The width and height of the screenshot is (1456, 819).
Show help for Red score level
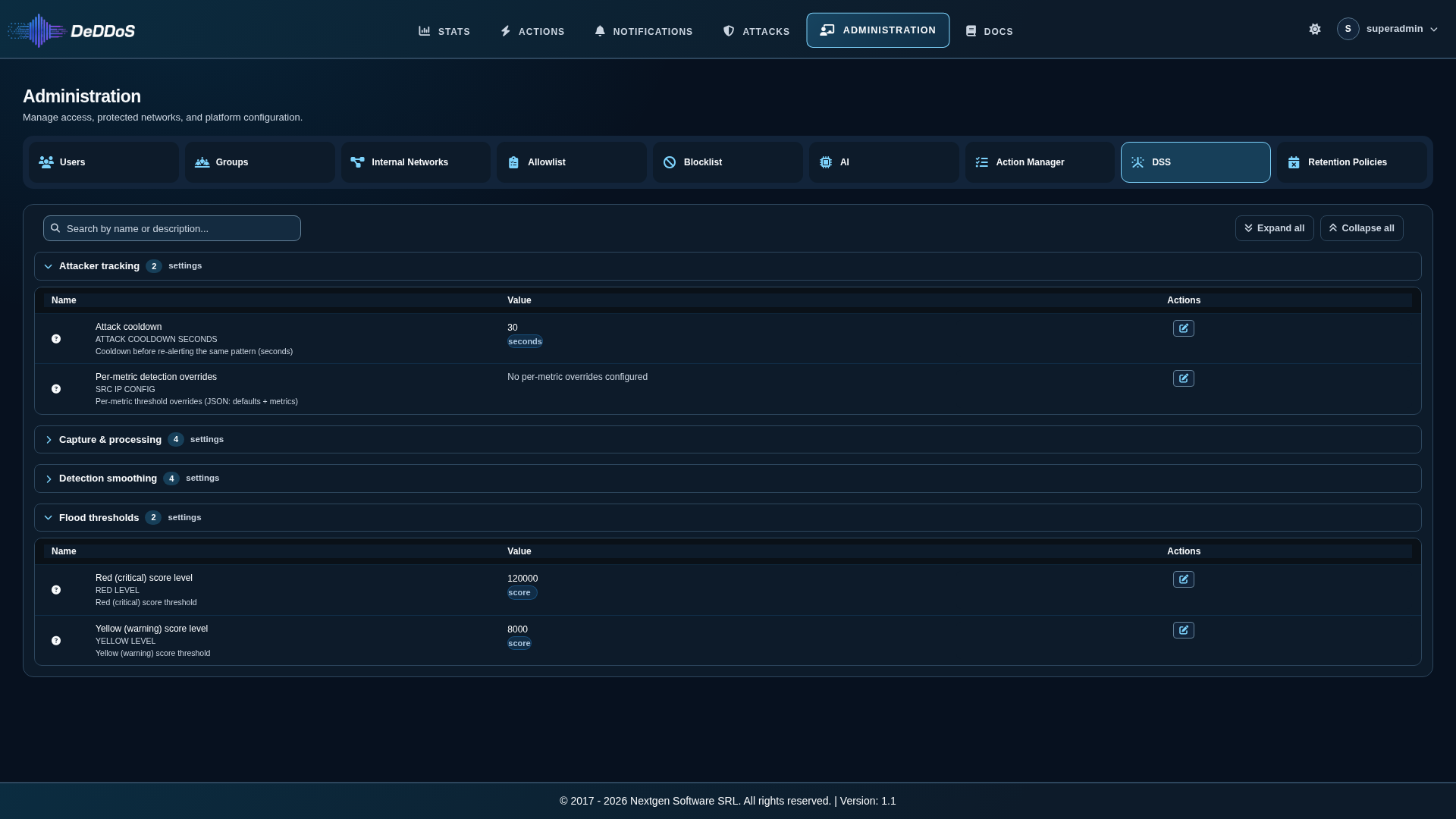click(x=56, y=590)
